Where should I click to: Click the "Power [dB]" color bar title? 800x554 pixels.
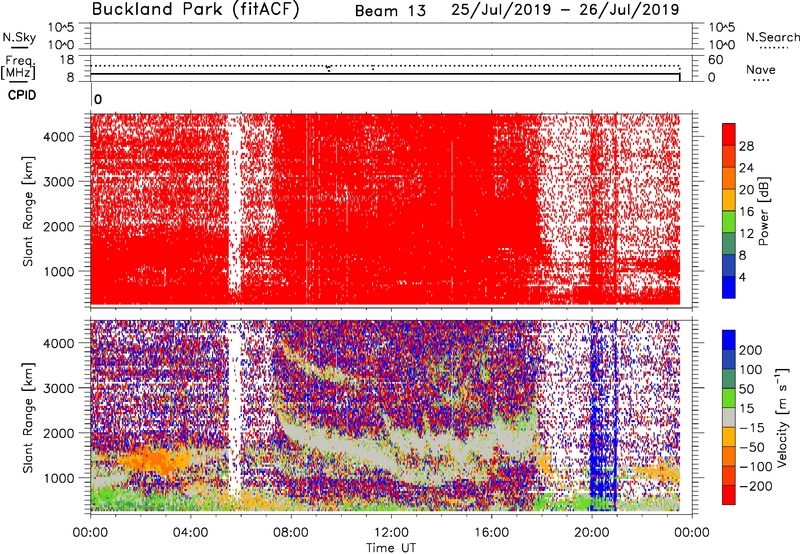(763, 211)
